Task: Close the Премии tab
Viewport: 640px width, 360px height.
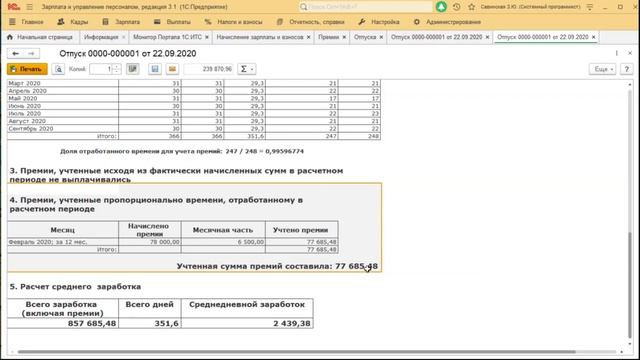Action: click(x=344, y=37)
